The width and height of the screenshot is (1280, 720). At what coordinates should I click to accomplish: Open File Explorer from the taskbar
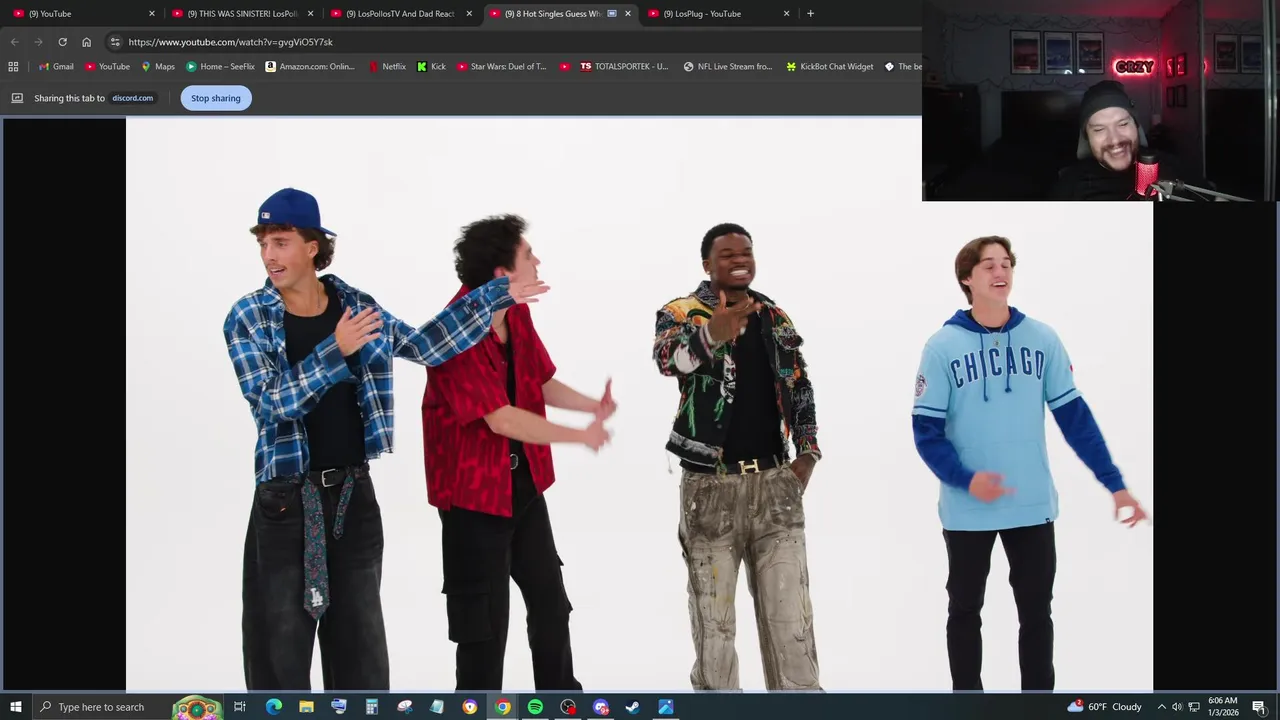(306, 707)
